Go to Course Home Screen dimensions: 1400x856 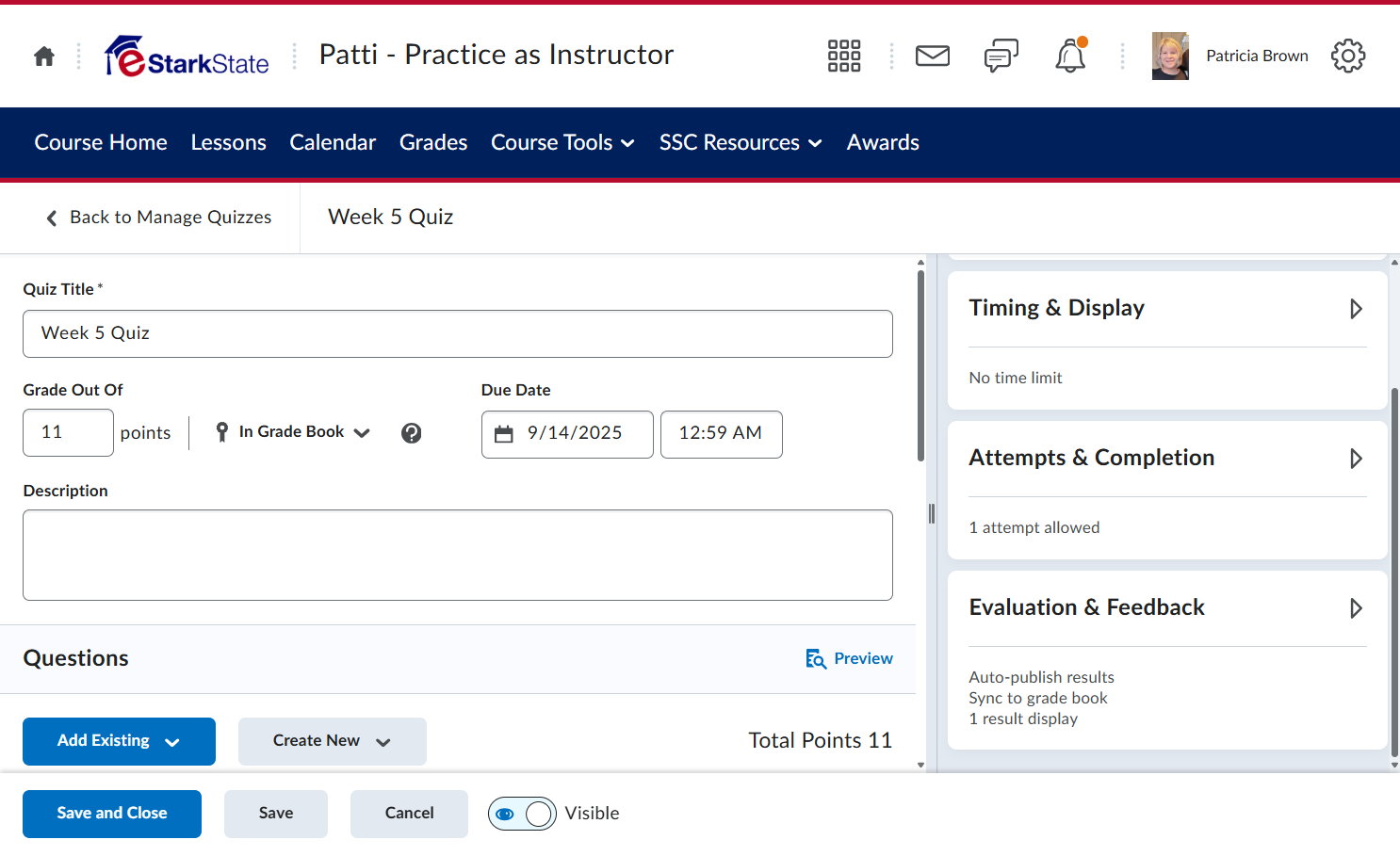[x=101, y=143]
